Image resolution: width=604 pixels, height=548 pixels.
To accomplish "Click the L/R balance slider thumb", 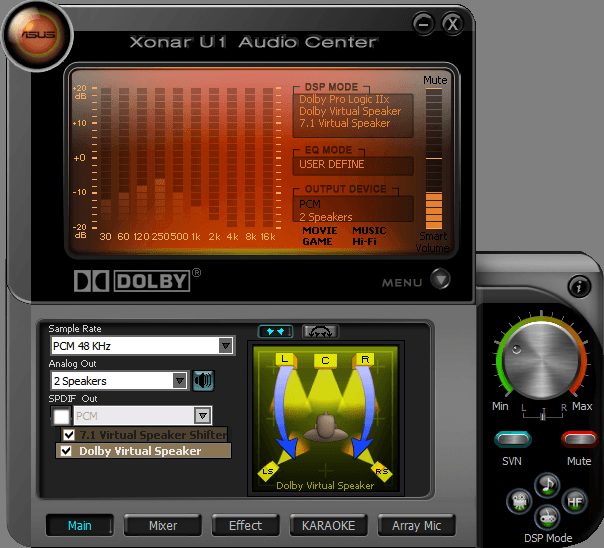I will [543, 415].
